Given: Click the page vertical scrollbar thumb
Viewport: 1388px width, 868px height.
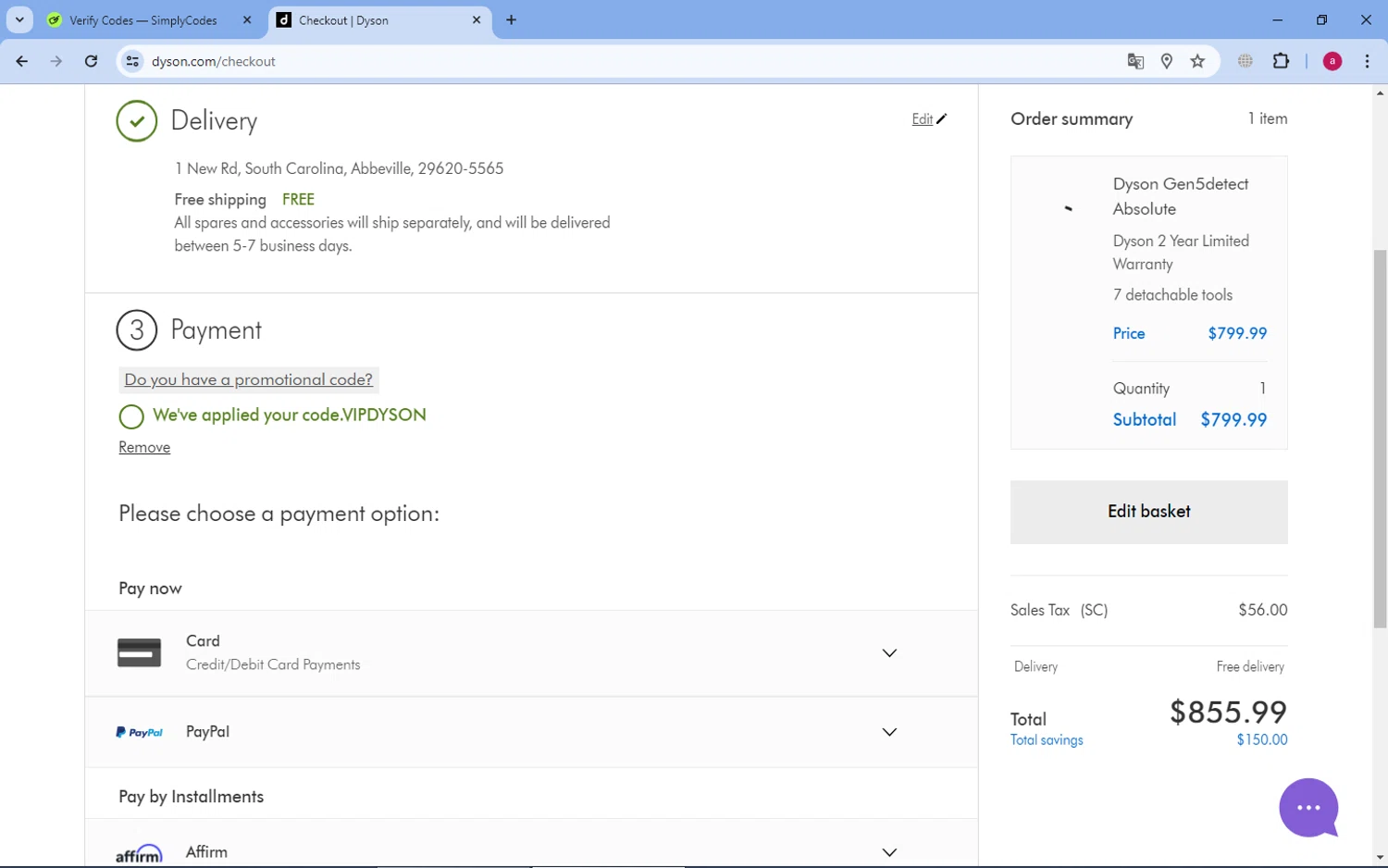Looking at the screenshot, I should click(x=1380, y=440).
